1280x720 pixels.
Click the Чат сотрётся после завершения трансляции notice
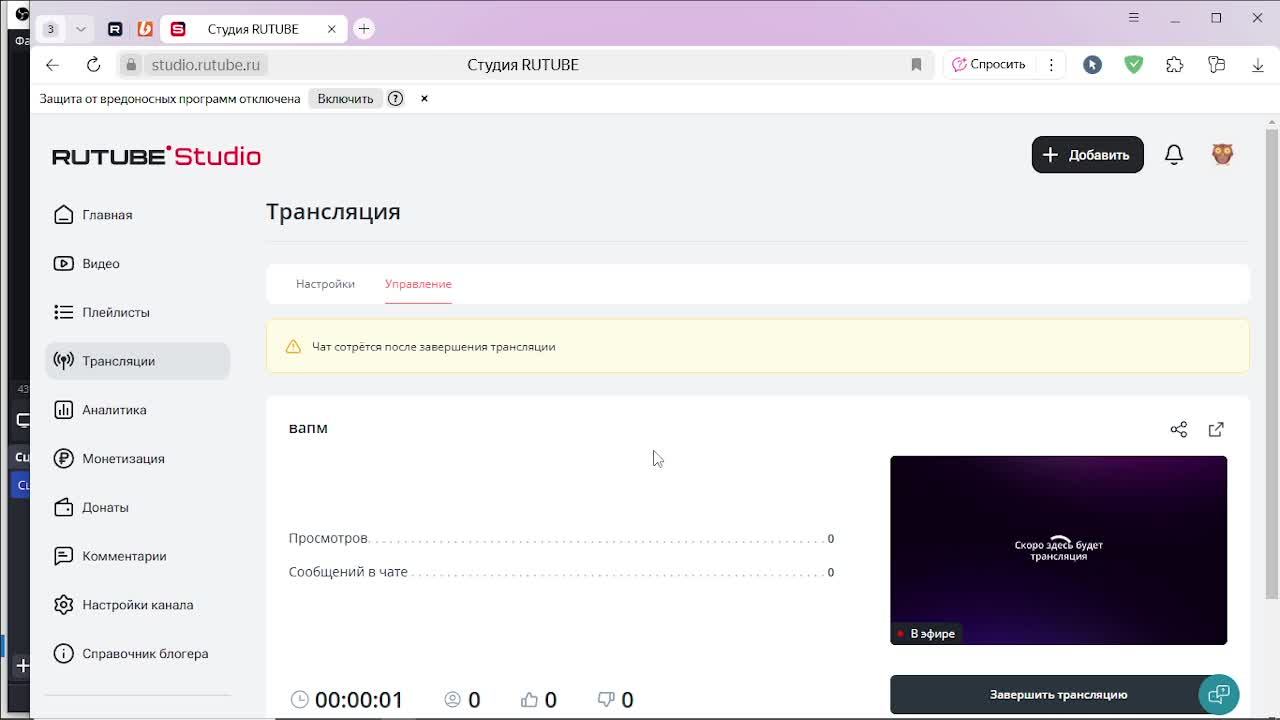click(757, 346)
